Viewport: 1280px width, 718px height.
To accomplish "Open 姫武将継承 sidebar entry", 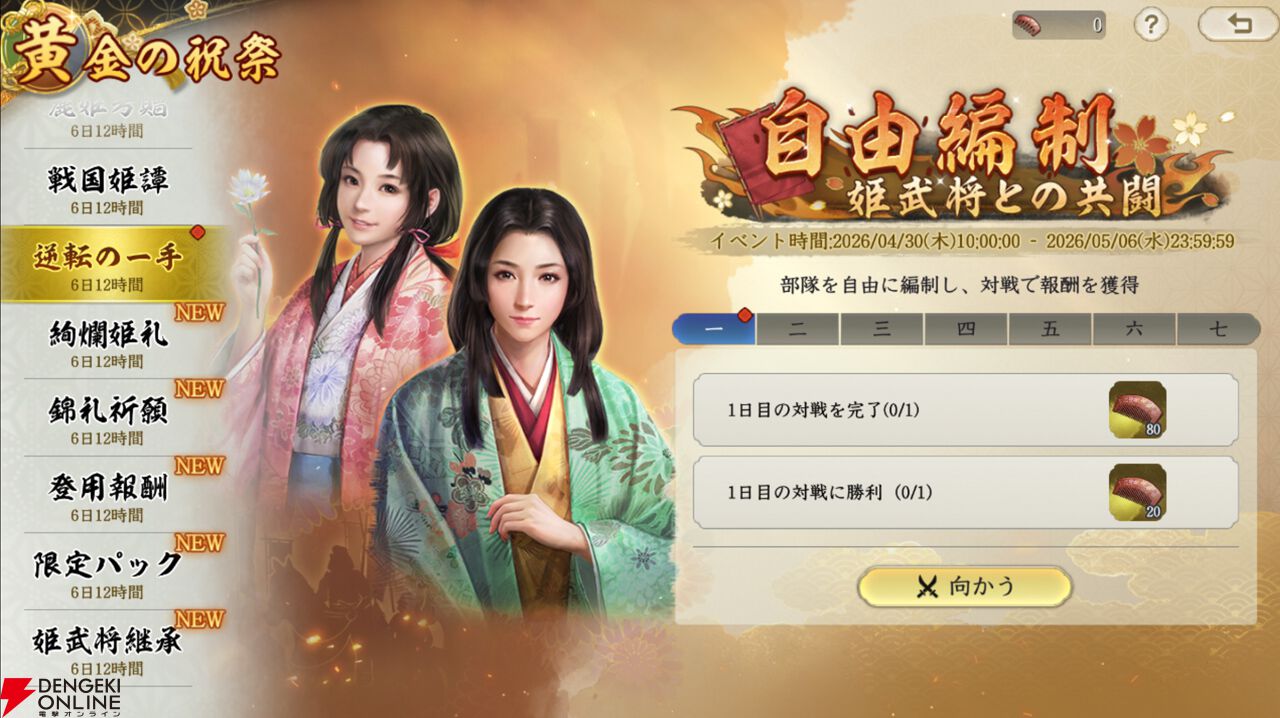I will pos(108,649).
